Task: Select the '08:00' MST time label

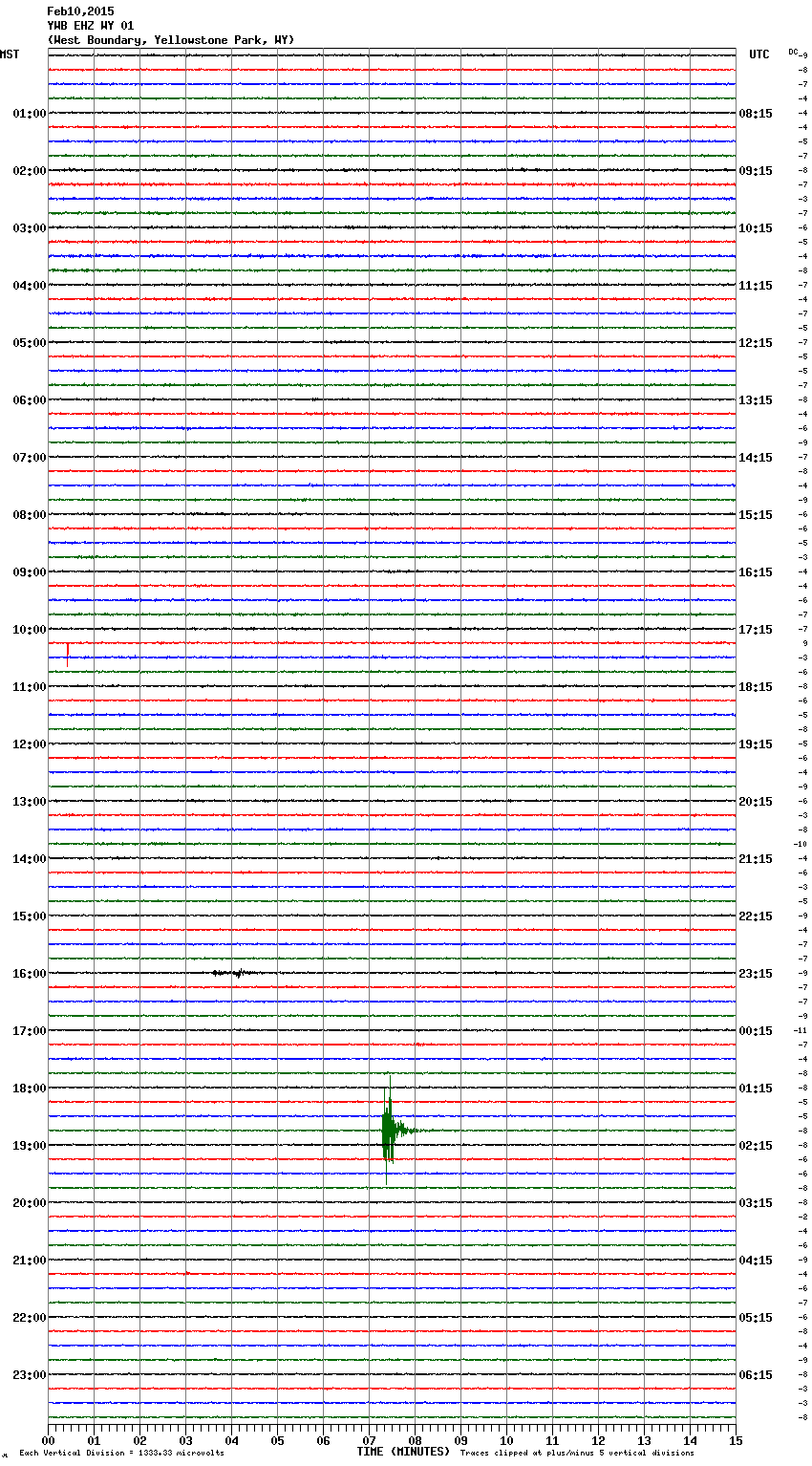Action: pos(30,515)
